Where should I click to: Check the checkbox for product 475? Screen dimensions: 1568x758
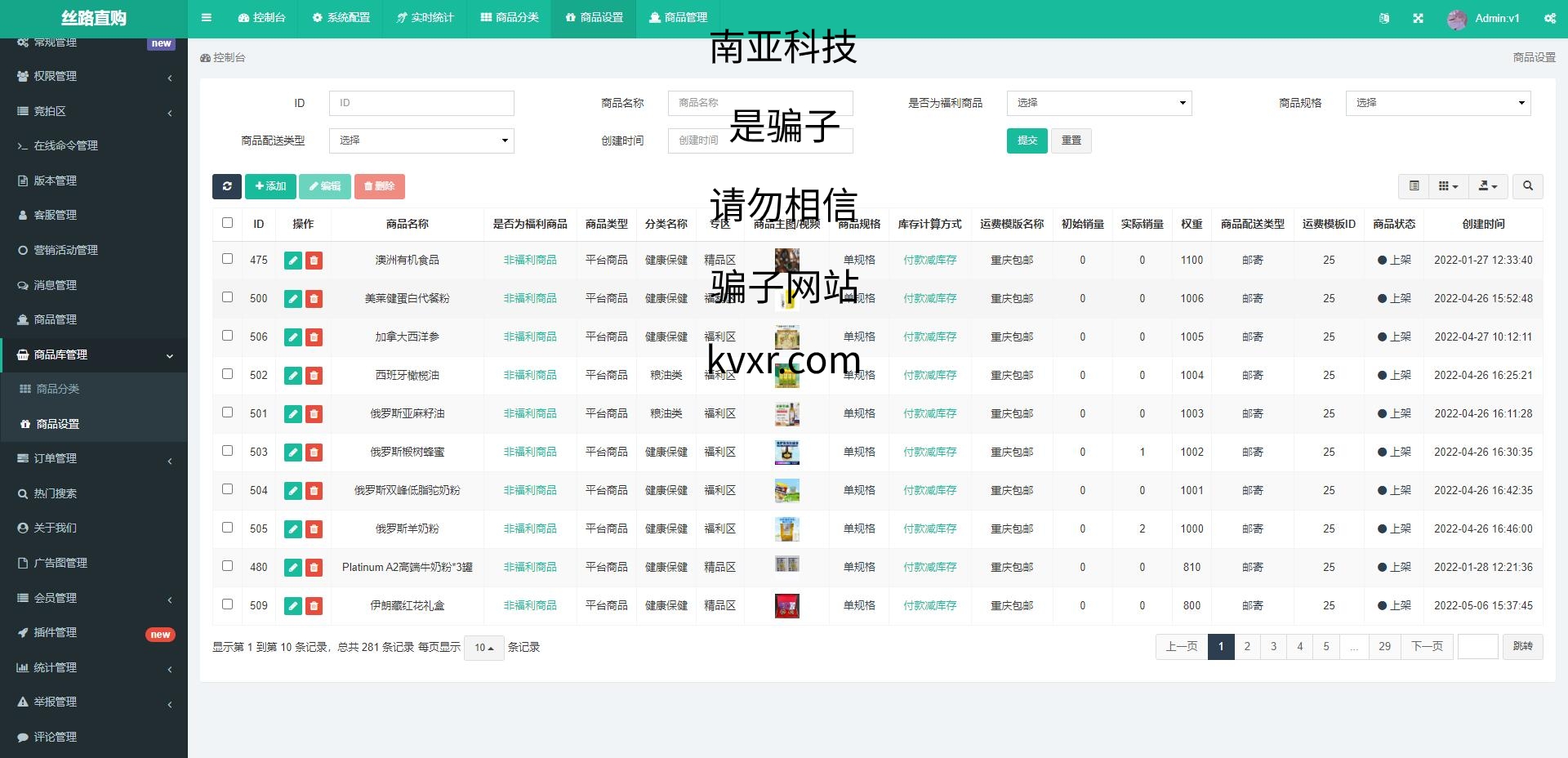click(x=227, y=258)
